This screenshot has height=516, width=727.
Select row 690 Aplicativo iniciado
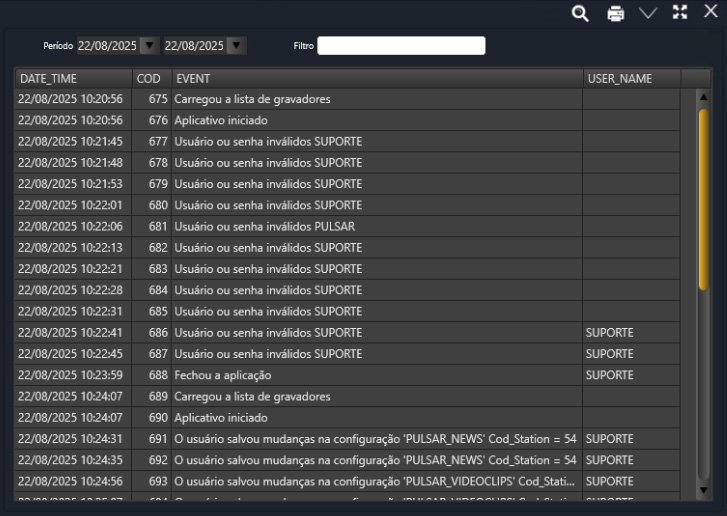point(347,418)
